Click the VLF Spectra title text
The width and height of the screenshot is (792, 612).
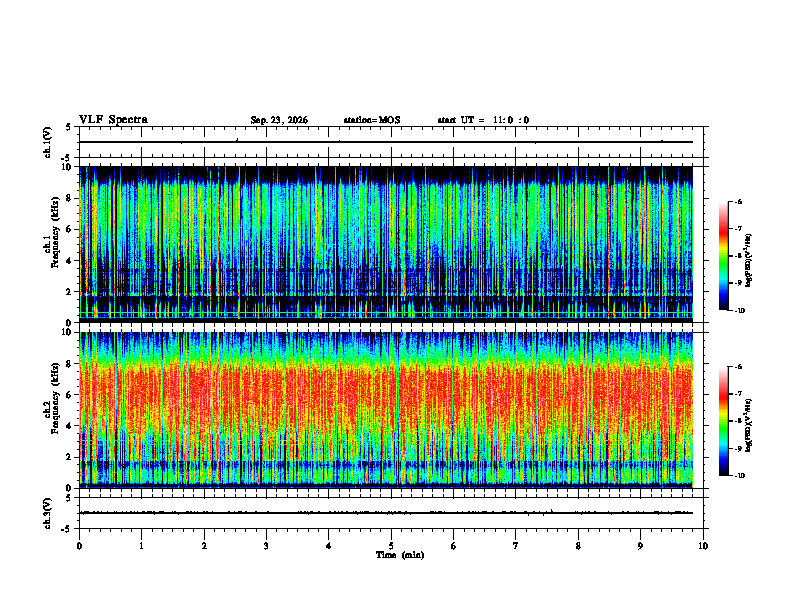(113, 120)
